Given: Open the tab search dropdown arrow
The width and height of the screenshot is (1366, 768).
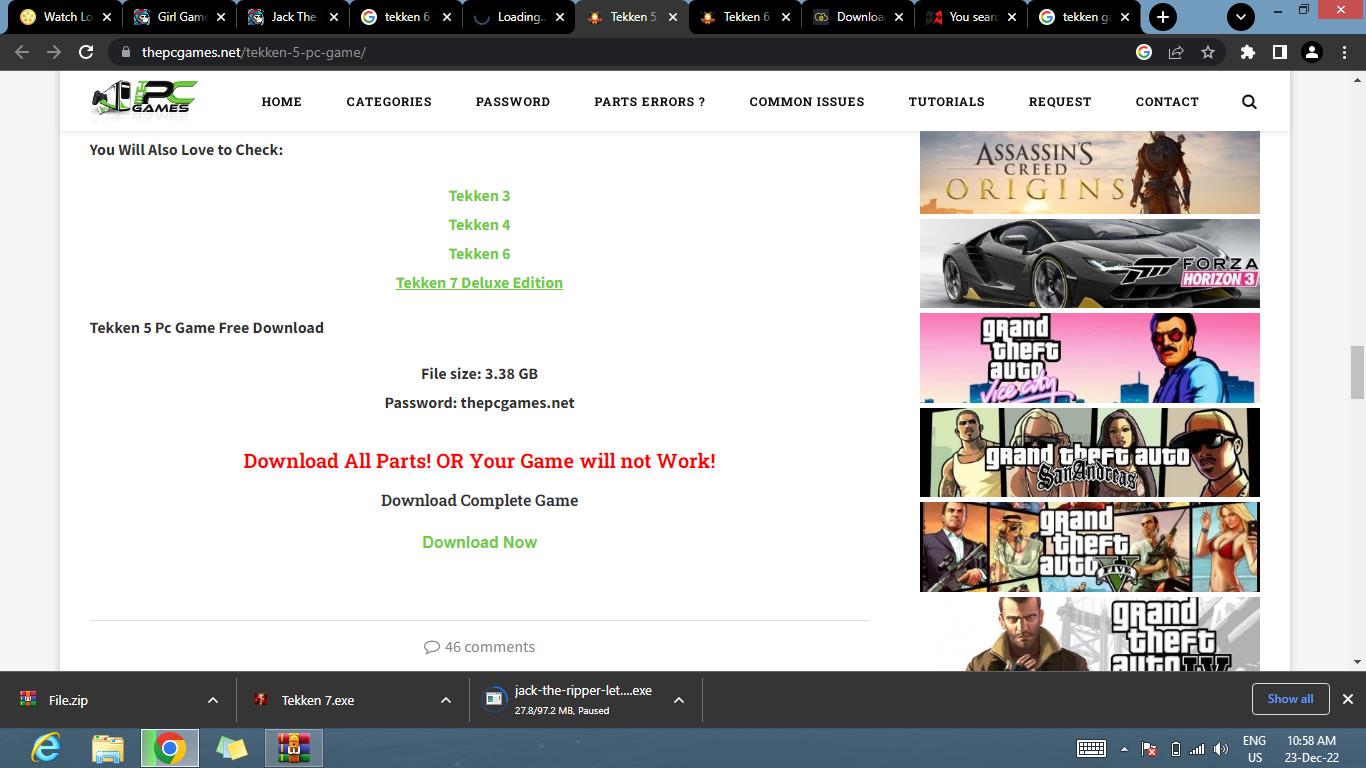Looking at the screenshot, I should [x=1241, y=17].
